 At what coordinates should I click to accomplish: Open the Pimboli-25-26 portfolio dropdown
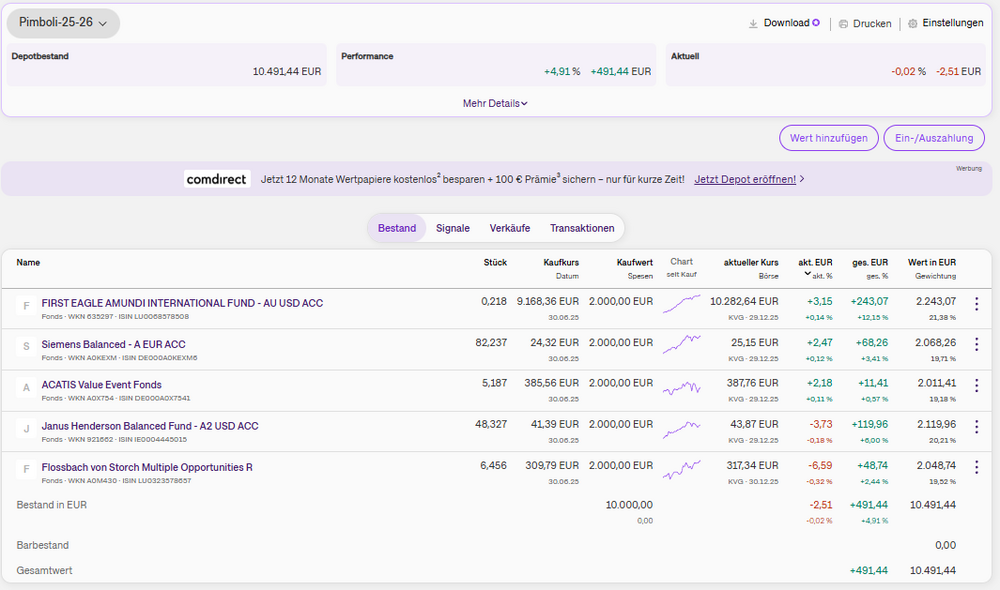pyautogui.click(x=63, y=23)
